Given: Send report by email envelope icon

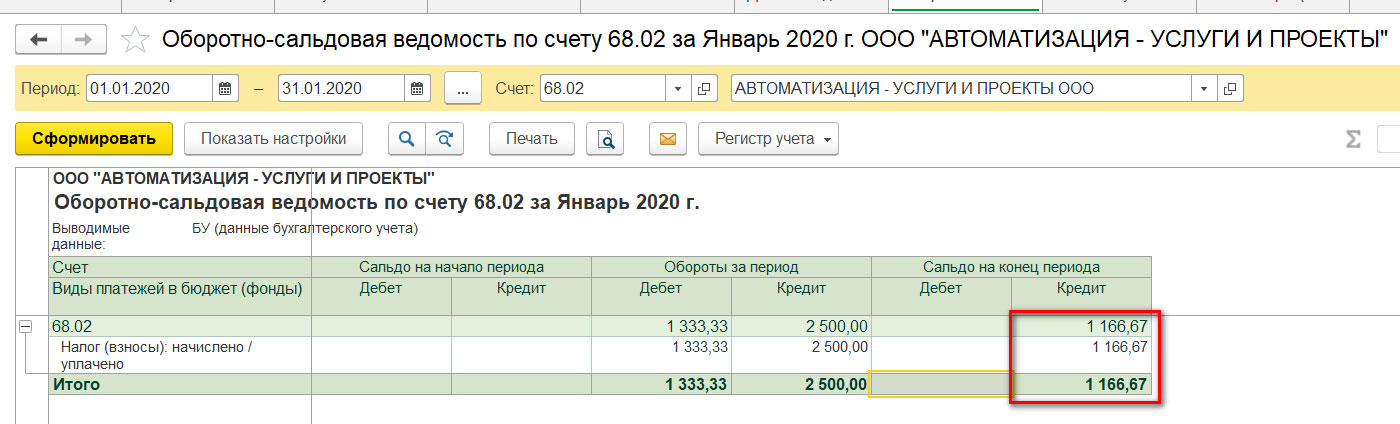Looking at the screenshot, I should (667, 139).
